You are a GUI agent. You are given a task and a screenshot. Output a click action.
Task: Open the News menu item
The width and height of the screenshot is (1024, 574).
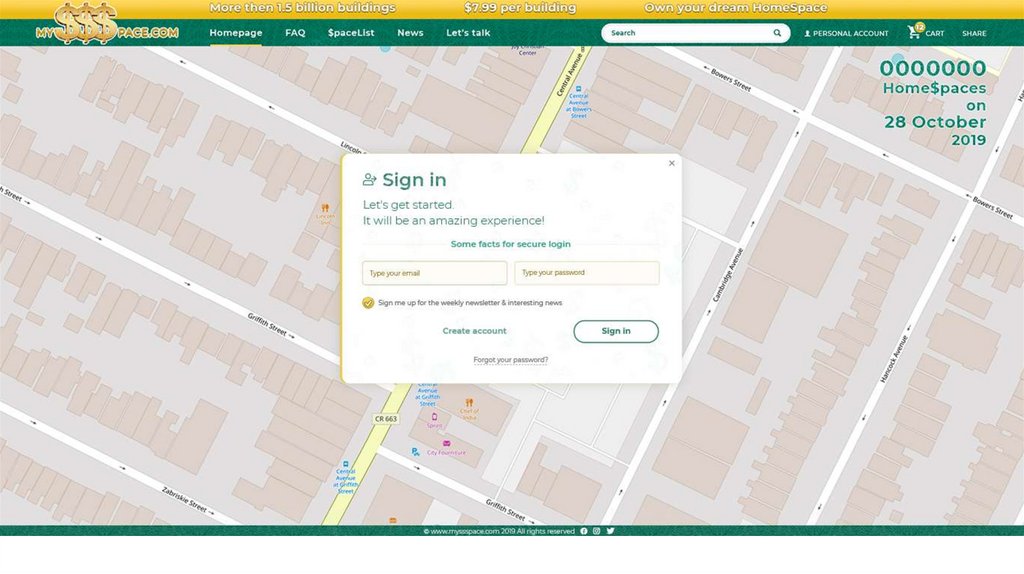410,33
